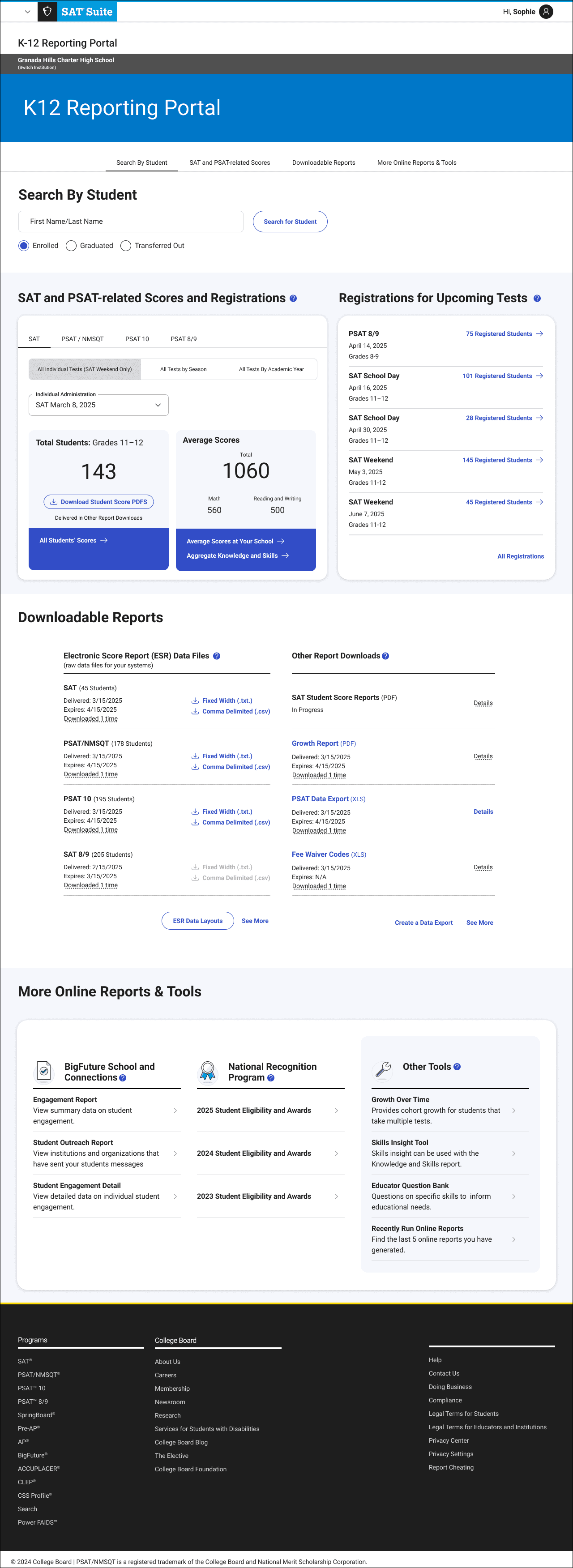Viewport: 573px width, 1568px height.
Task: Select the Graduated radio button
Action: pyautogui.click(x=71, y=246)
